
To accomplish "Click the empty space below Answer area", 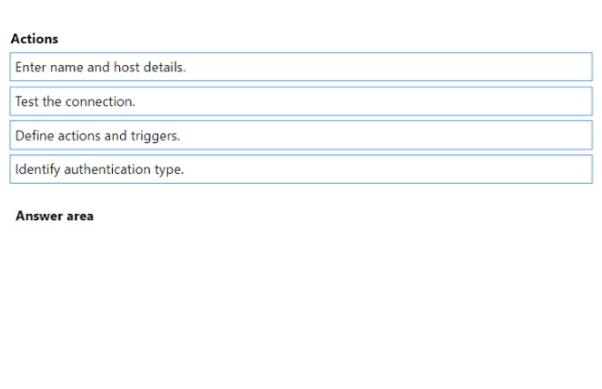I will (x=301, y=303).
